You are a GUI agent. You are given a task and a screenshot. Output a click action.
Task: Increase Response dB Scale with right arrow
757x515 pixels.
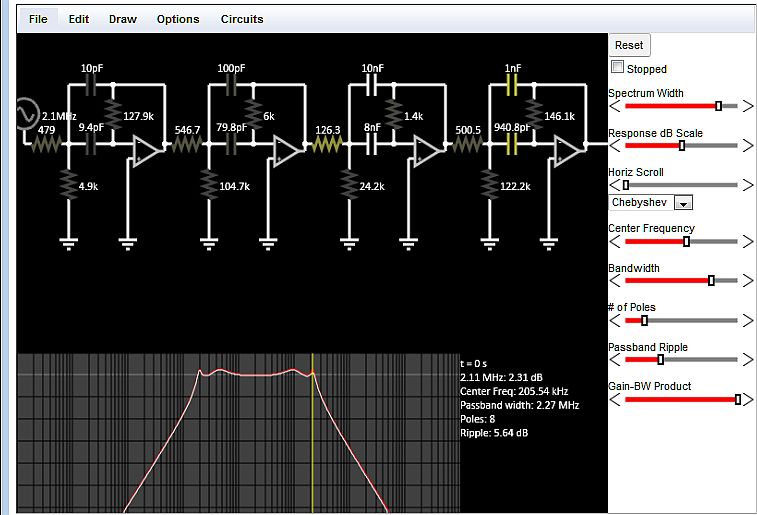click(748, 145)
